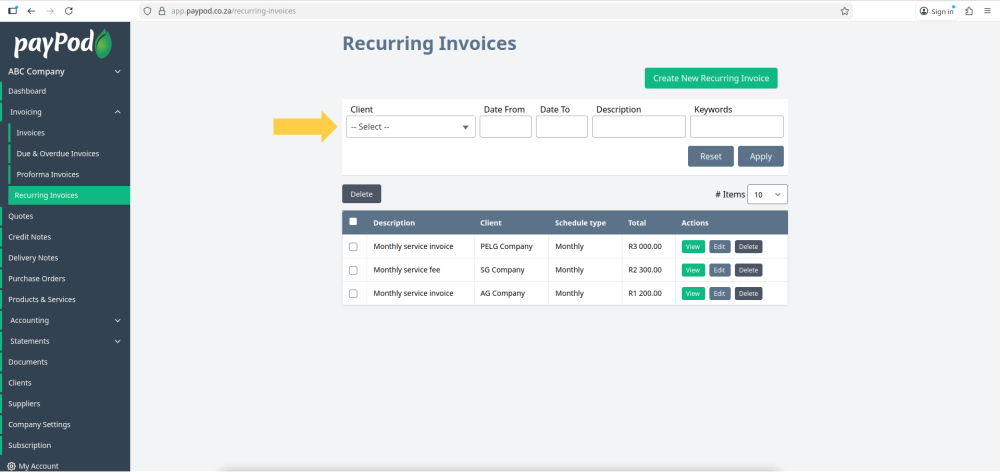Open the browser hamburger menu
The image size is (1000, 474).
pyautogui.click(x=987, y=11)
